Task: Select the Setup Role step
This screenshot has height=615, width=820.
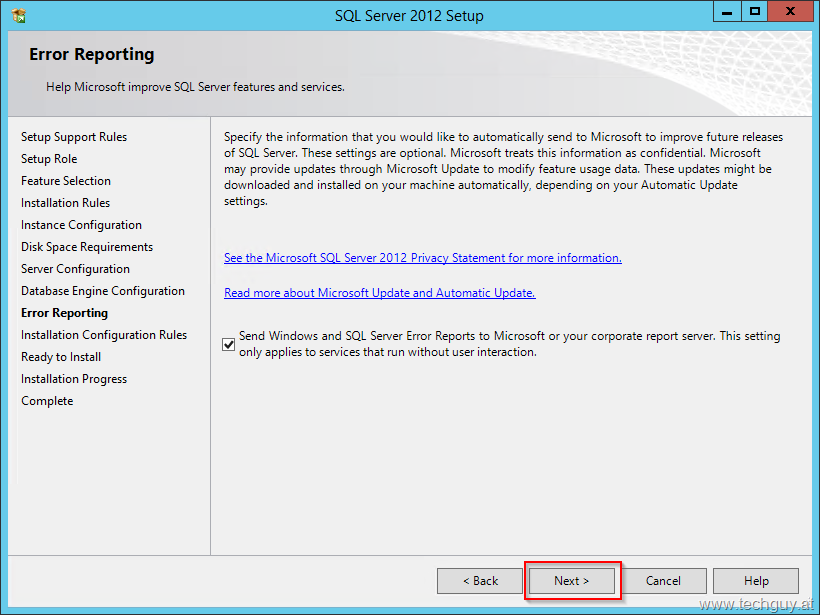Action: [49, 159]
